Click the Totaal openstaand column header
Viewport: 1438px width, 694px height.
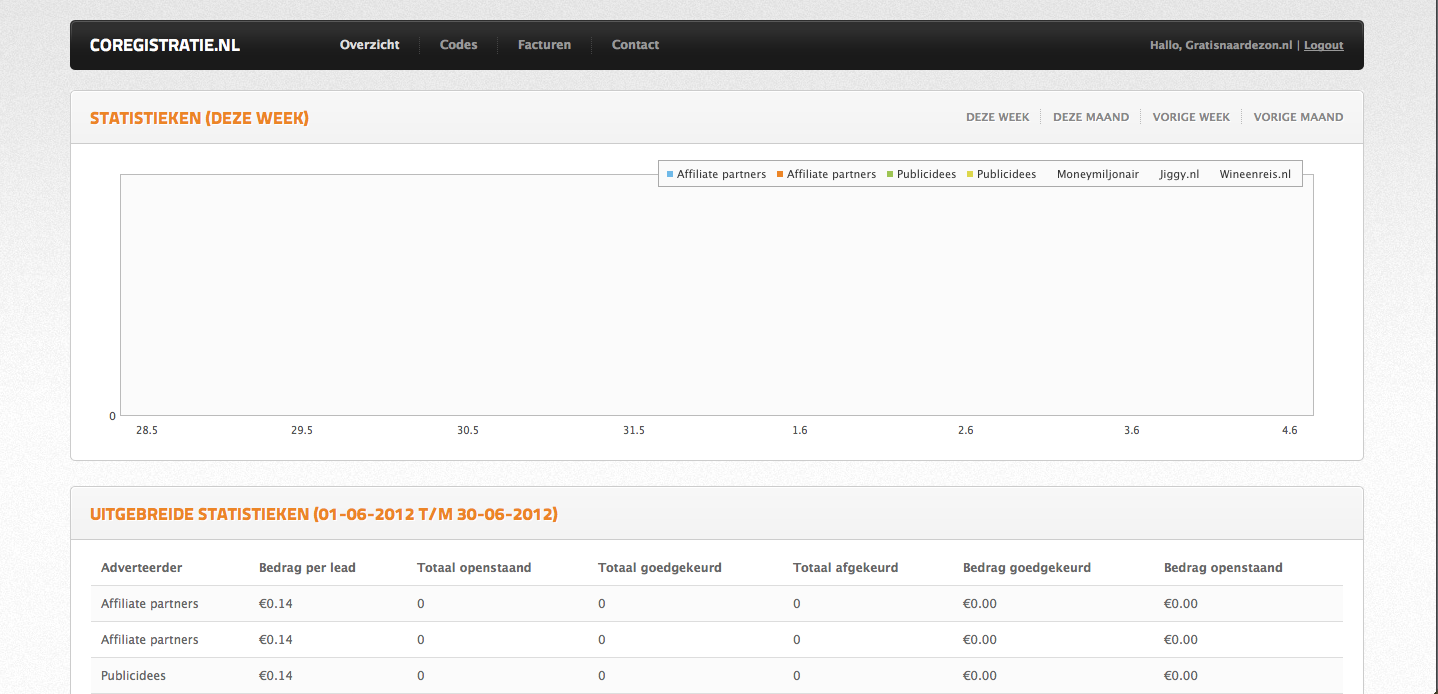pyautogui.click(x=474, y=567)
